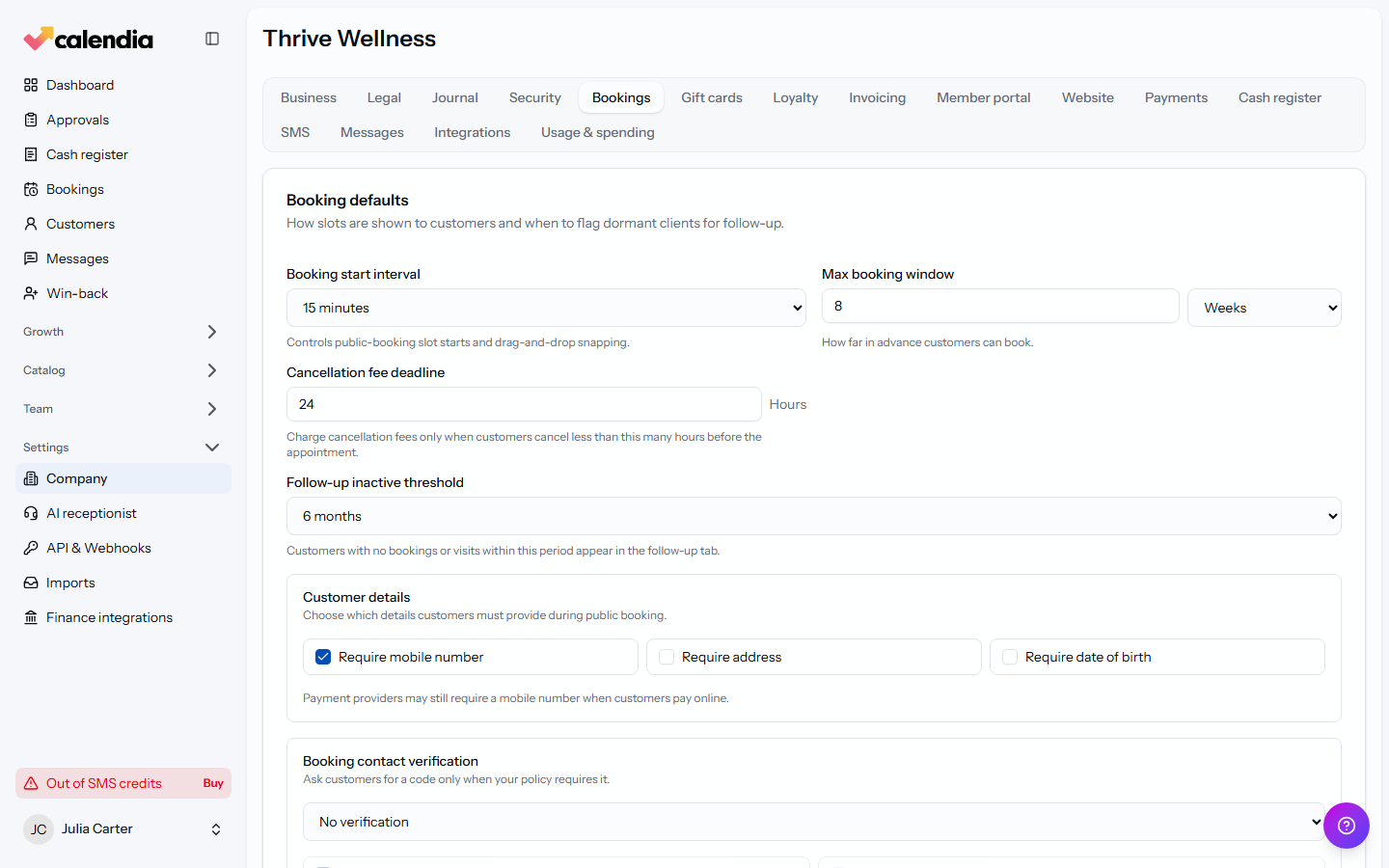The height and width of the screenshot is (868, 1389).
Task: Enable Require date of birth checkbox
Action: (1010, 657)
